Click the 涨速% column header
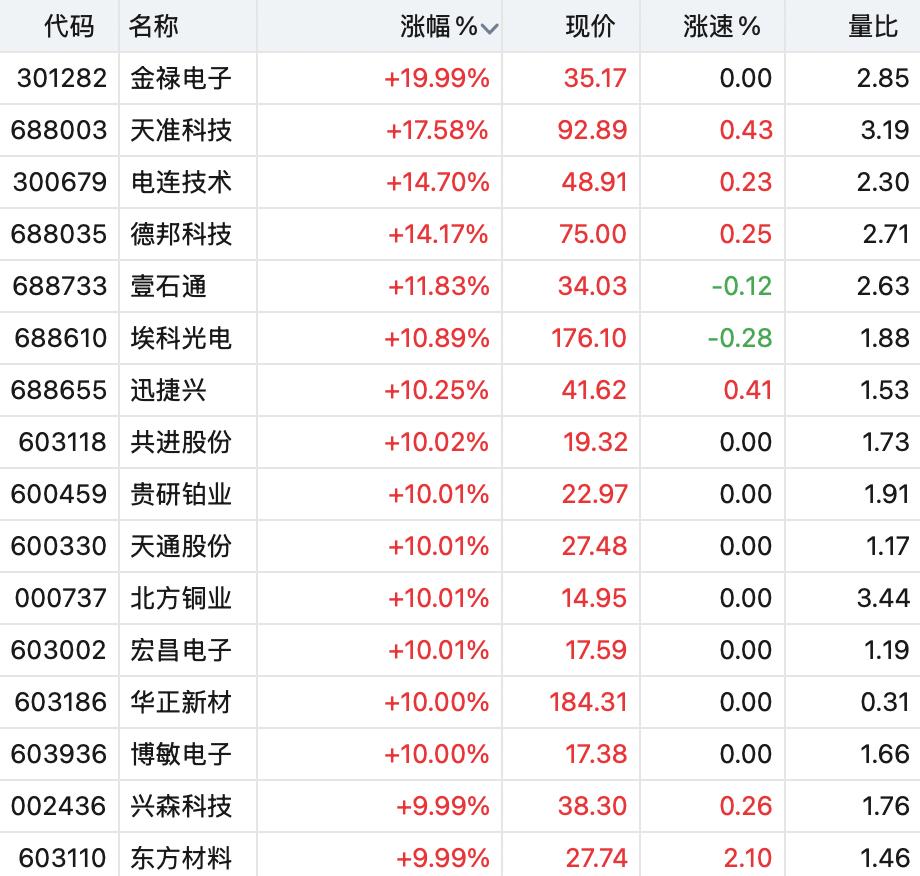920x876 pixels. coord(722,26)
